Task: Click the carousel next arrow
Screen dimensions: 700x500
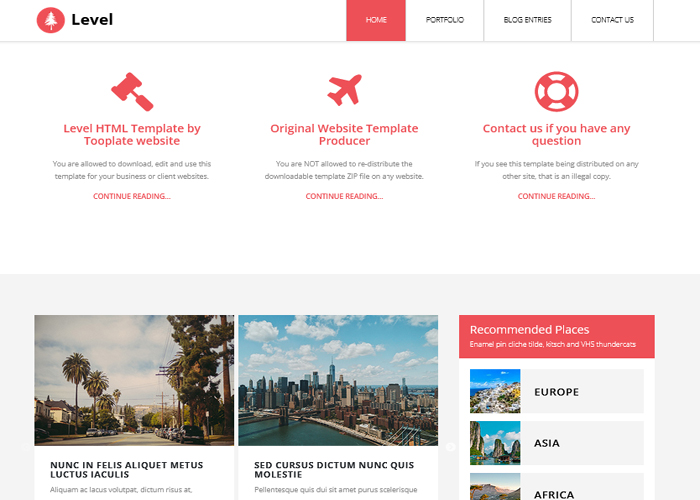Action: coord(450,446)
